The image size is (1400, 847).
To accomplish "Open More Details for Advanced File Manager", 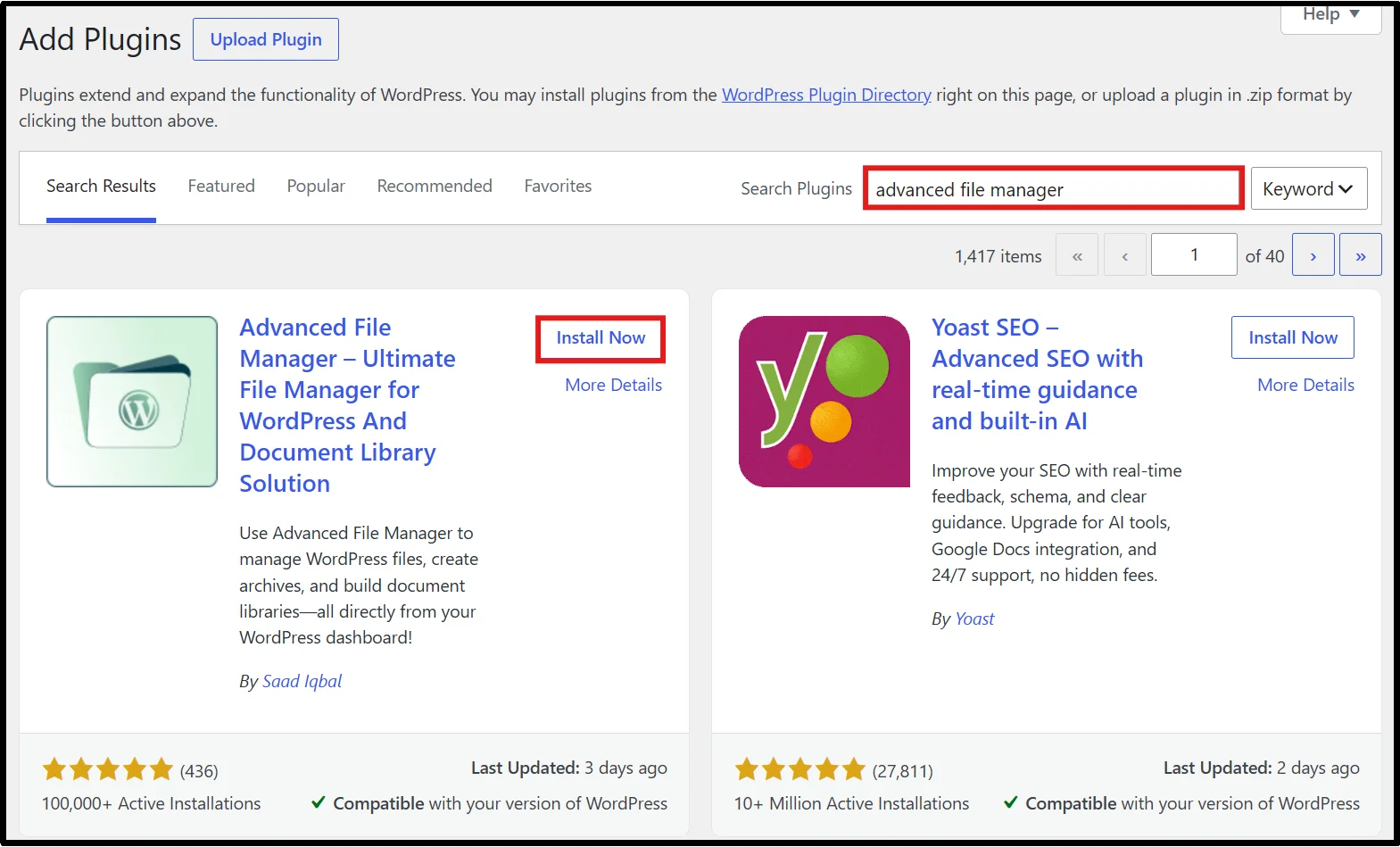I will 614,385.
